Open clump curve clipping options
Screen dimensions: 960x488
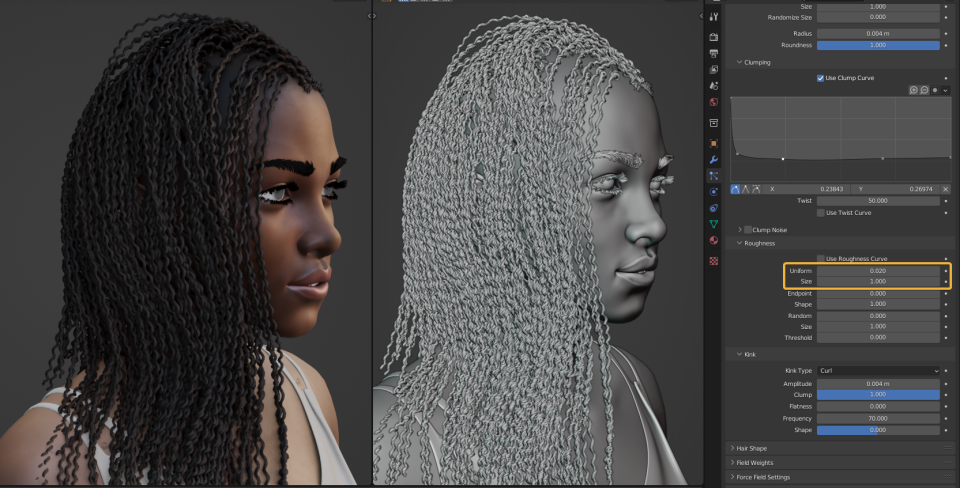pos(935,90)
